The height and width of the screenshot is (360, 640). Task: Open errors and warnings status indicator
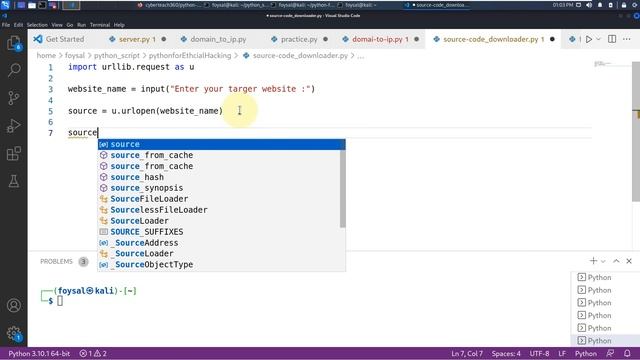coord(93,353)
